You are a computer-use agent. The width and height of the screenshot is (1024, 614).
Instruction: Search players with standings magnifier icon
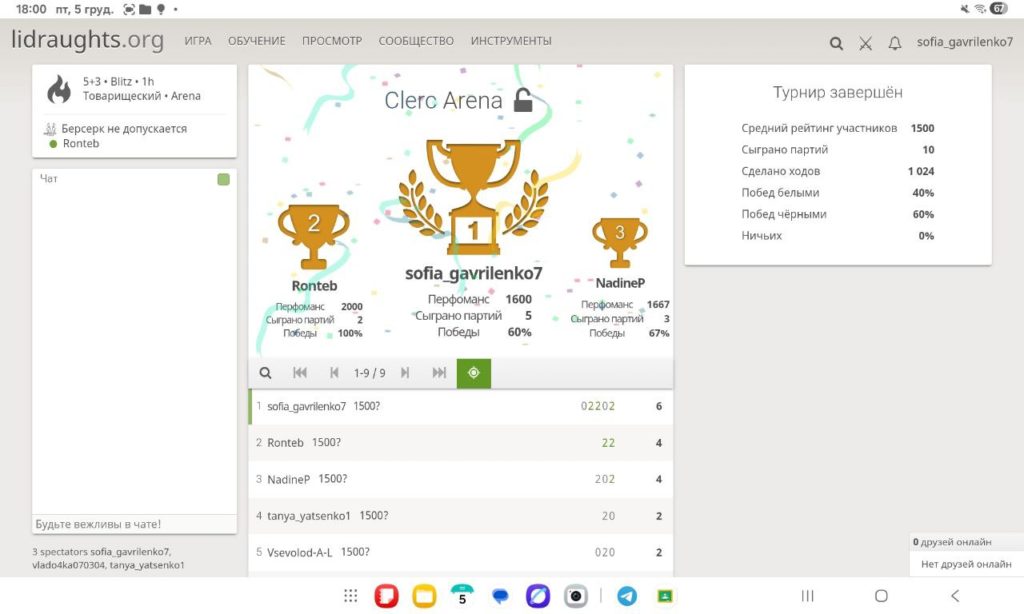coord(266,373)
